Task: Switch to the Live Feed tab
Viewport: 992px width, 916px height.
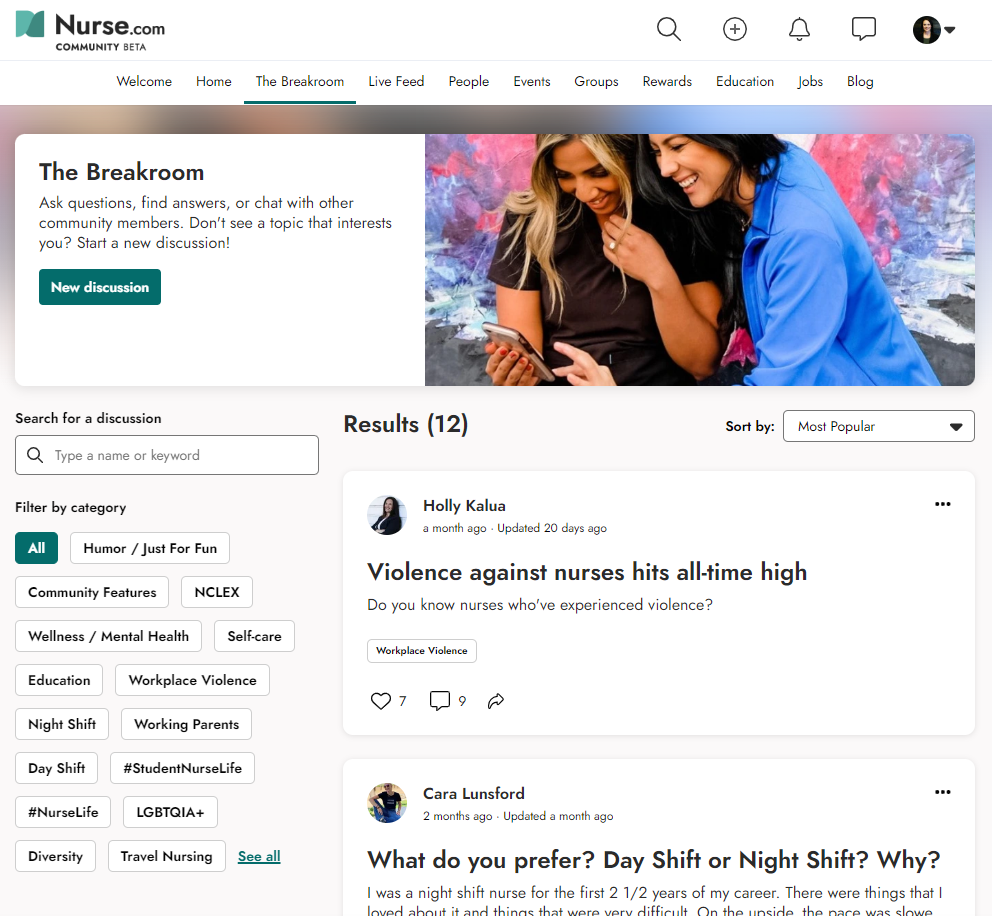Action: click(396, 82)
